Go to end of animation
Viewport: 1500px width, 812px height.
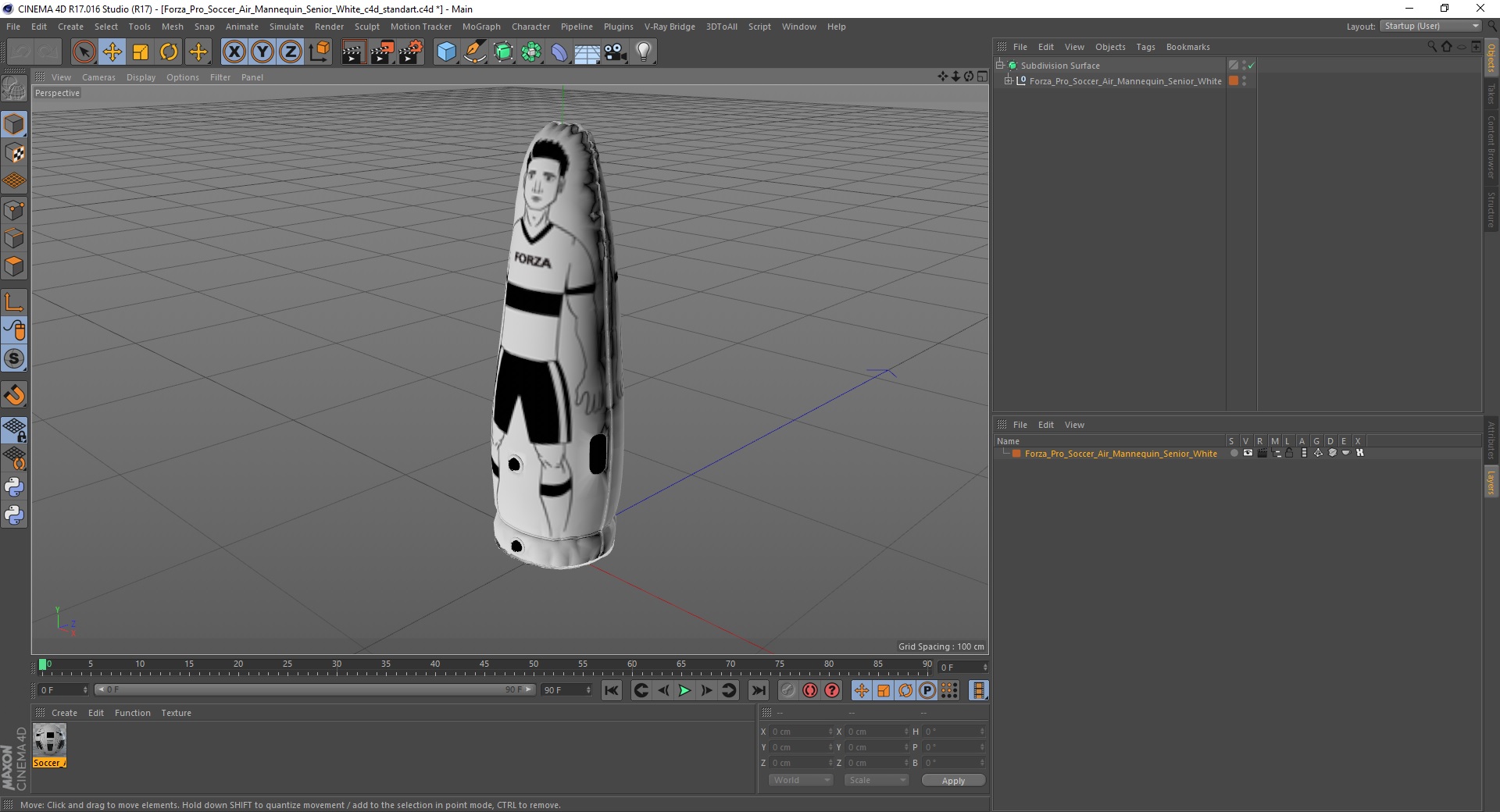[x=758, y=690]
